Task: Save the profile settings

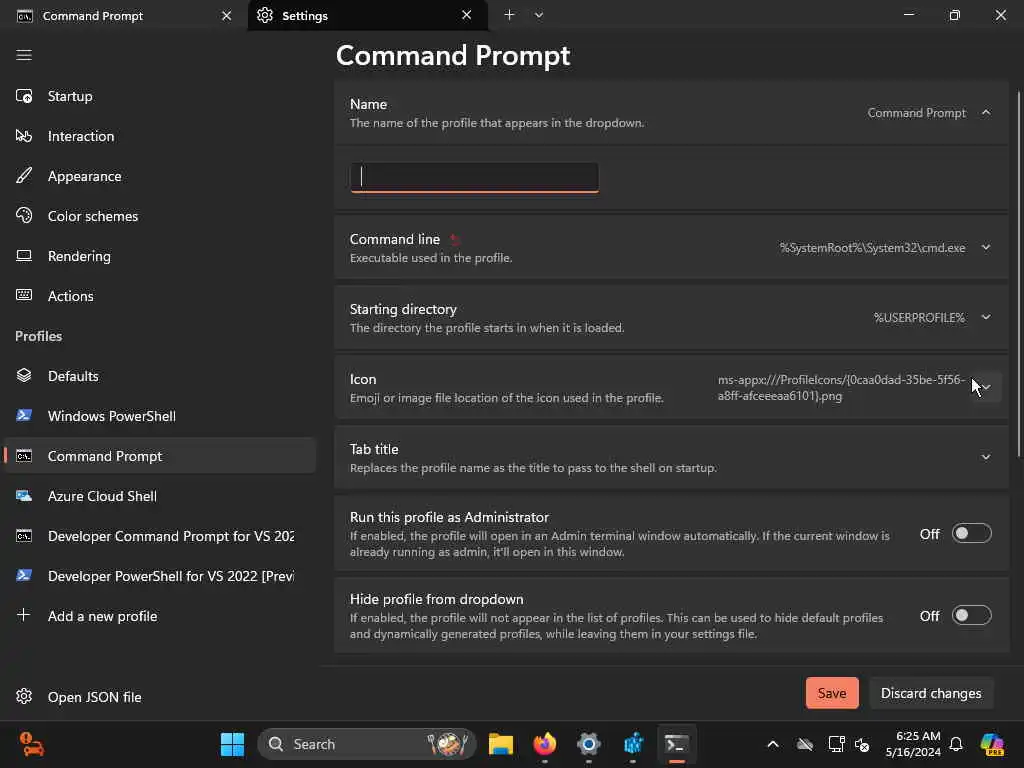Action: (832, 693)
